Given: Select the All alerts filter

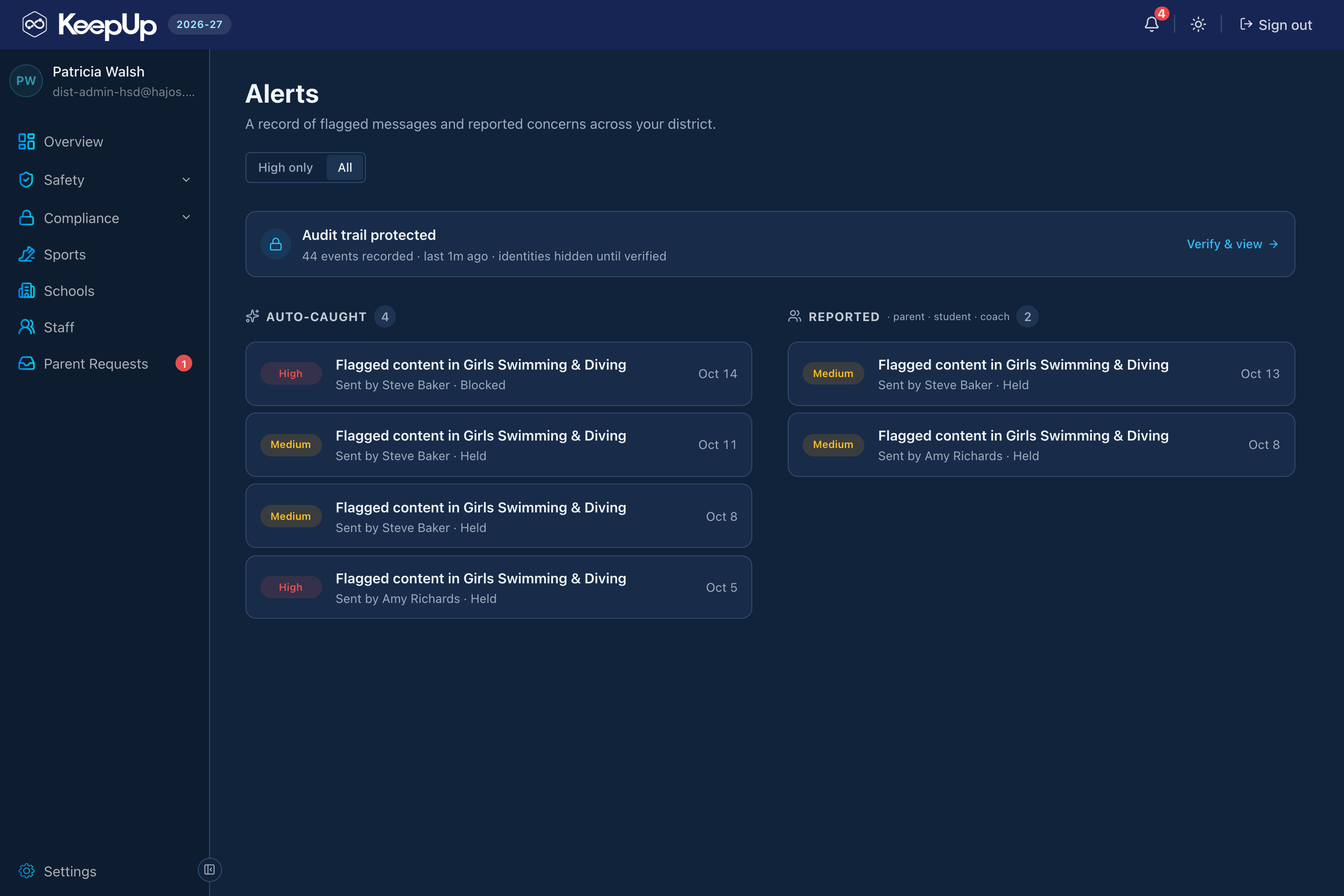Looking at the screenshot, I should (344, 168).
